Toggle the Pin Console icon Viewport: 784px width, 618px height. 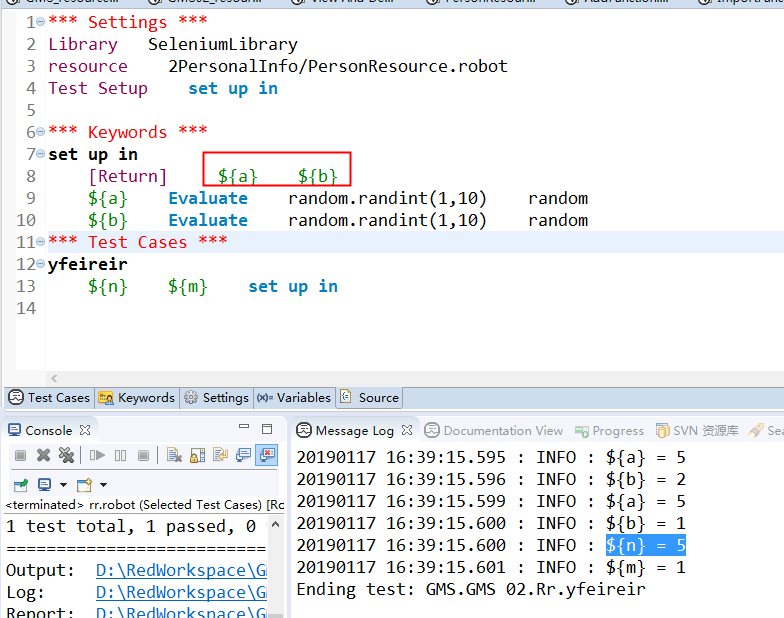pyautogui.click(x=21, y=484)
